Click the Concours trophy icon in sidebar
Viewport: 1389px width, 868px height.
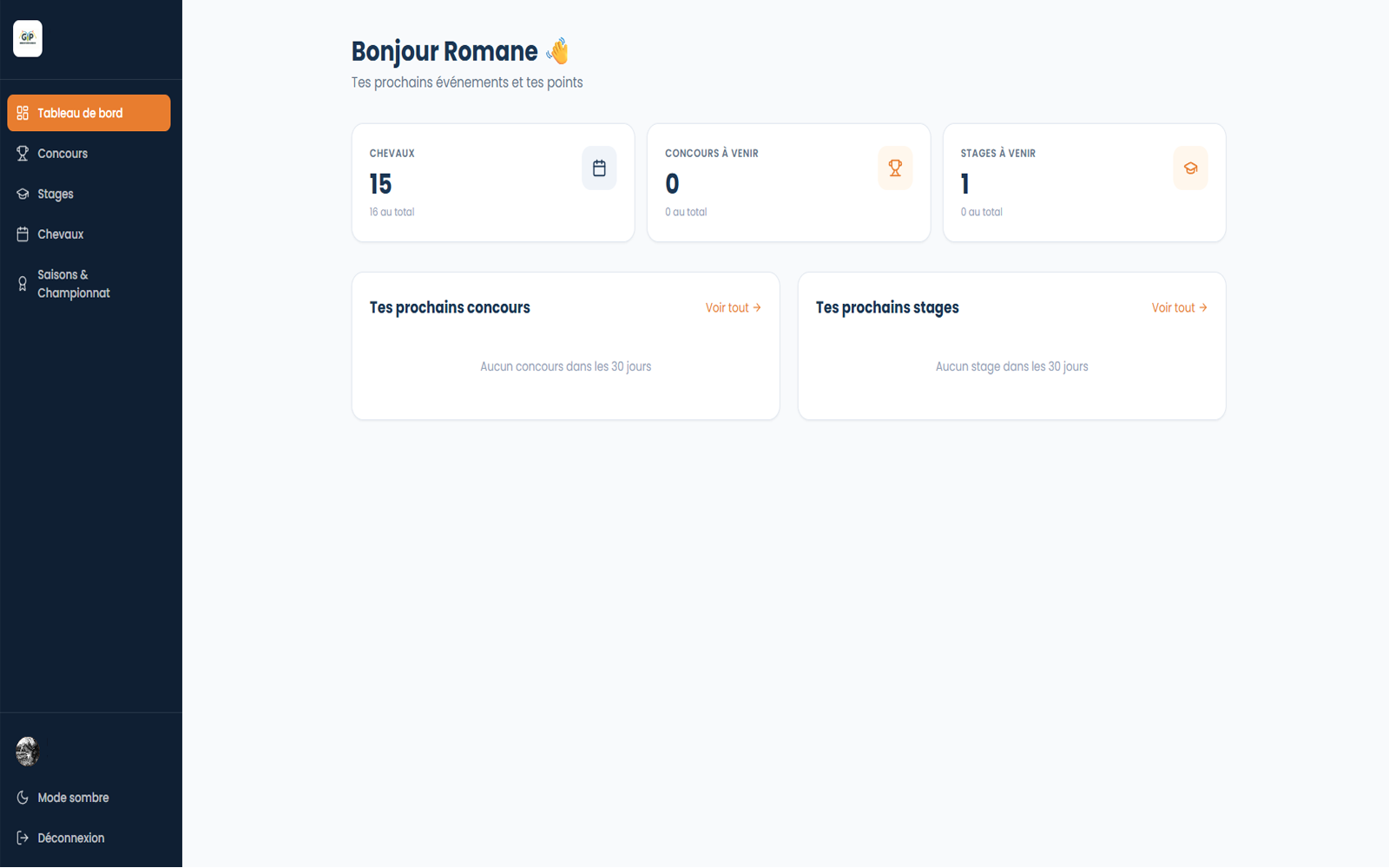click(23, 154)
